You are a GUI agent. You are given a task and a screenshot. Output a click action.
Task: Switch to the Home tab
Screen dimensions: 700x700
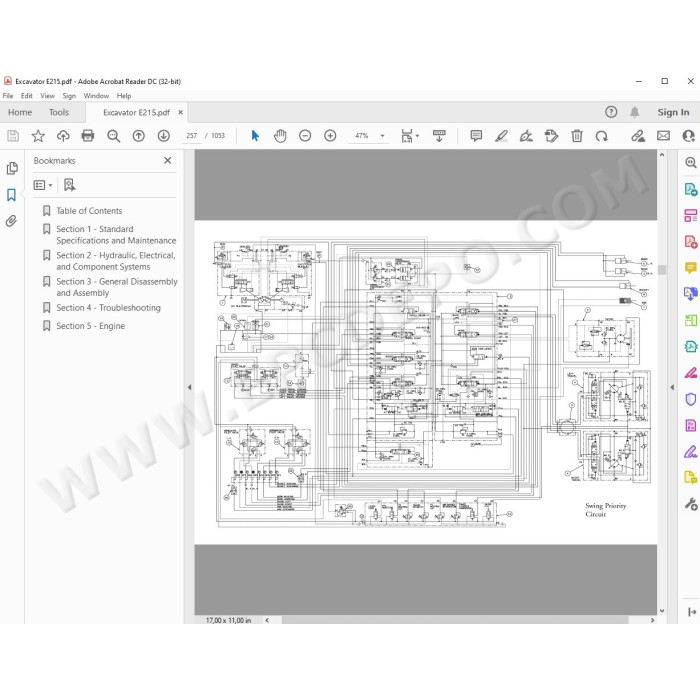[20, 112]
